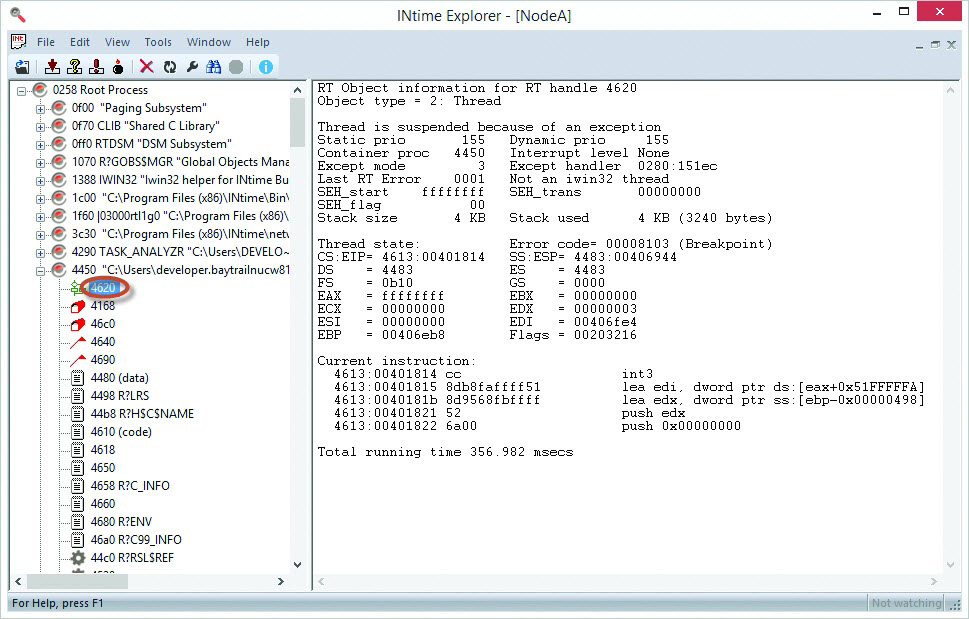The width and height of the screenshot is (969, 619).
Task: Click the red semaphore icon beside 4640
Action: [78, 342]
